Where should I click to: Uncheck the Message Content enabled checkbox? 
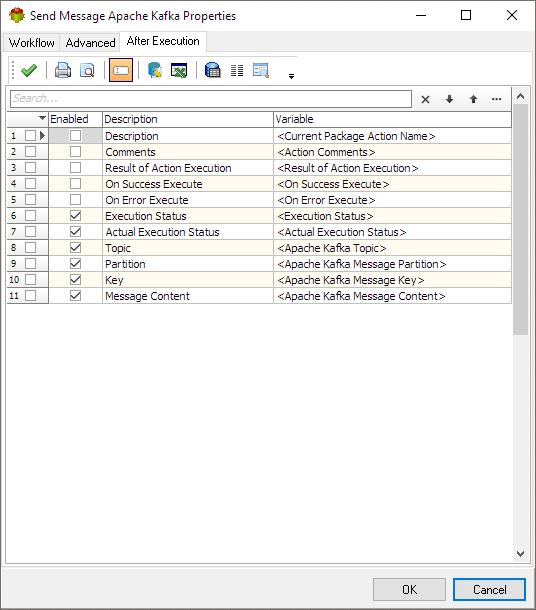[75, 295]
